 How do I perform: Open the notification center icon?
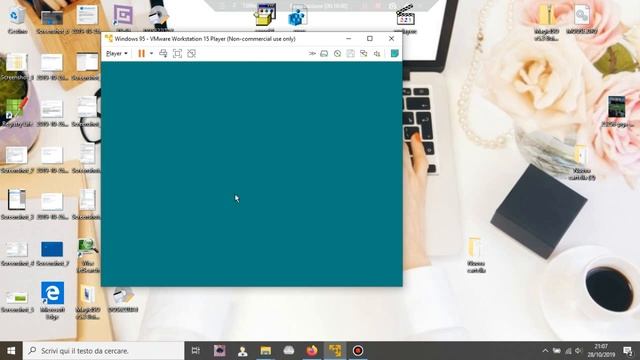628,351
